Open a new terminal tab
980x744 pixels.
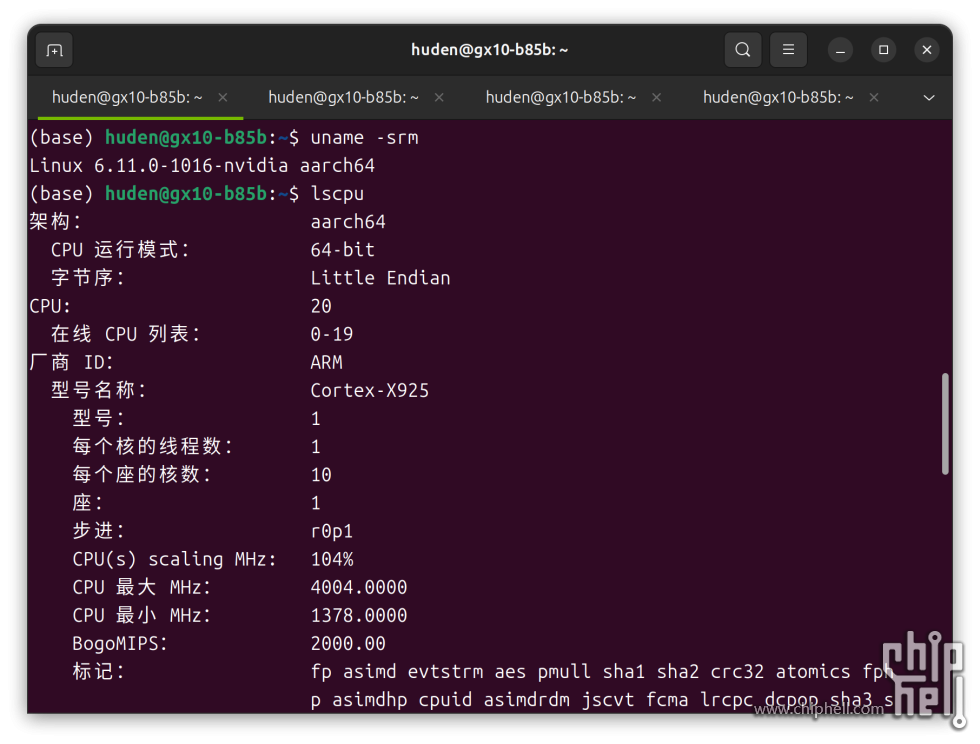click(54, 50)
